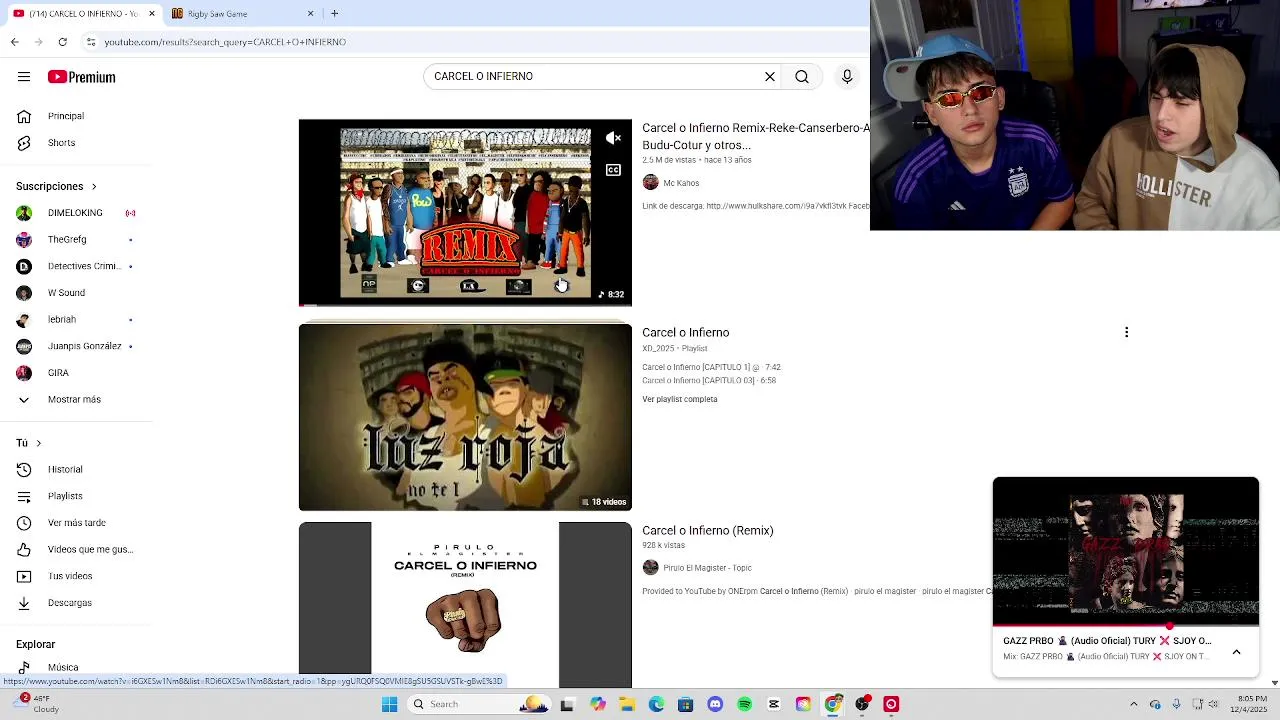Screen dimensions: 1280x720
Task: Click the YouTube Premium logo
Action: pyautogui.click(x=82, y=77)
